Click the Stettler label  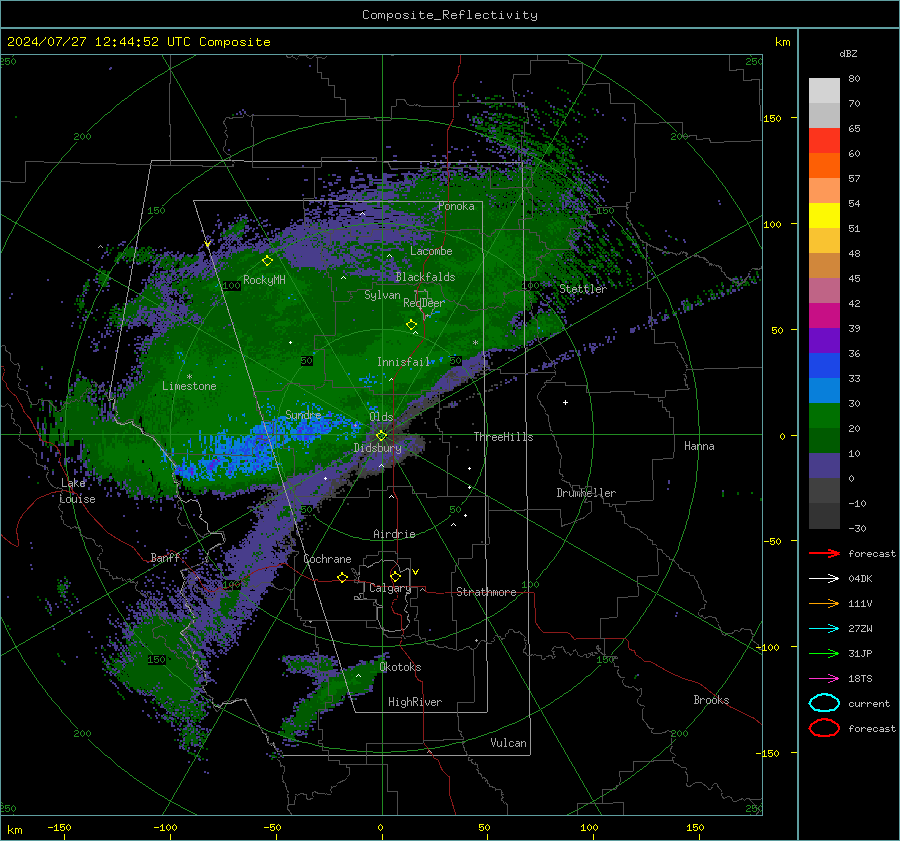tap(583, 289)
